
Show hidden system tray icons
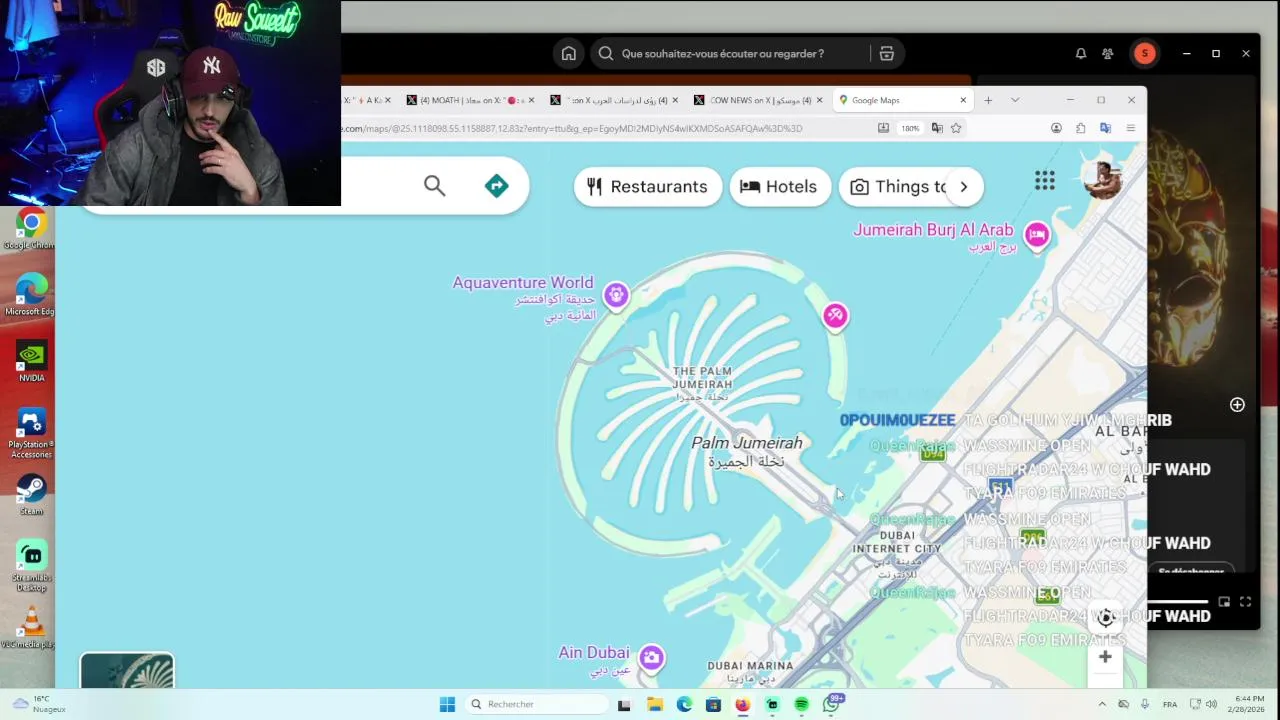click(1102, 704)
